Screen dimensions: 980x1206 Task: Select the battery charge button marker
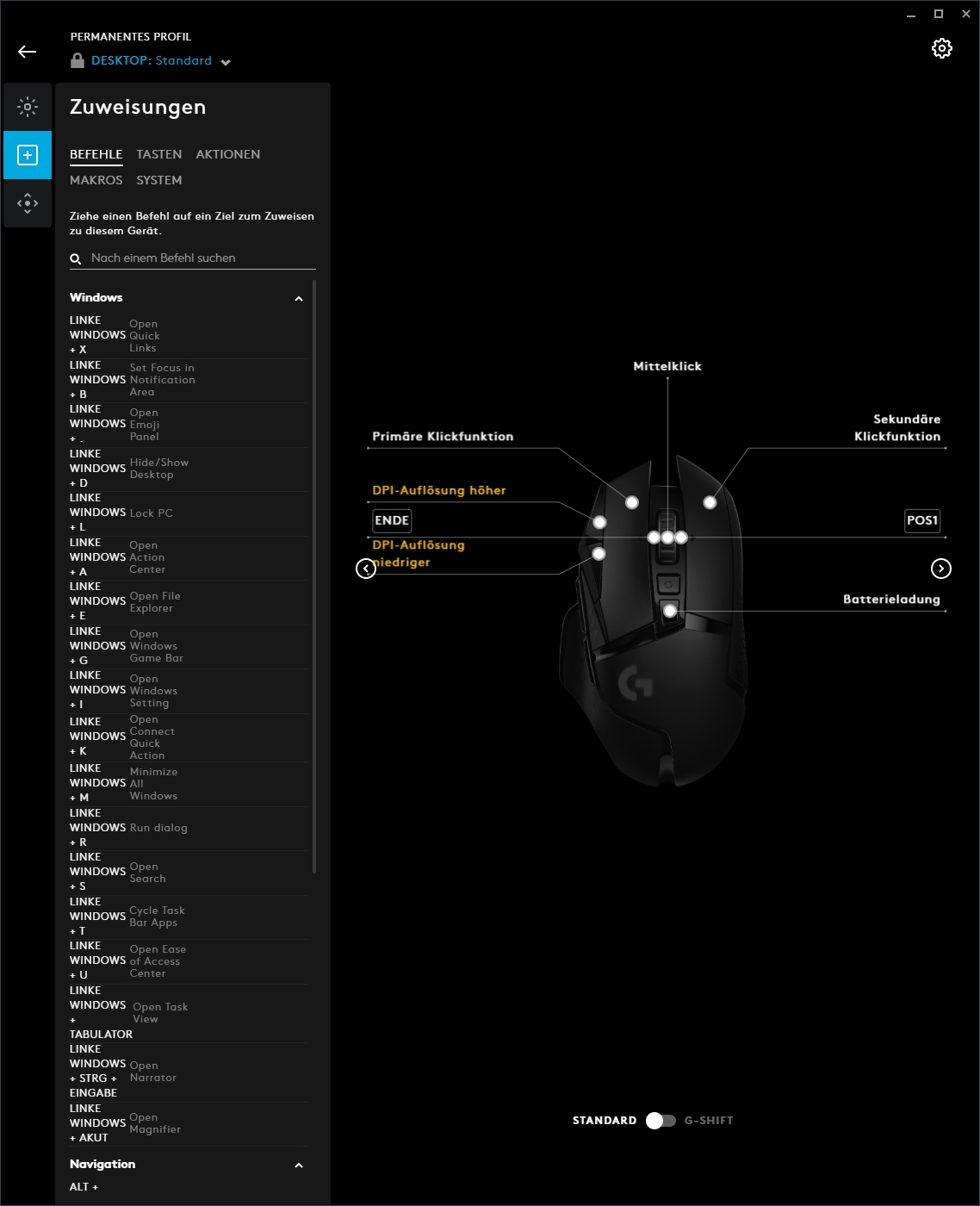pyautogui.click(x=670, y=611)
